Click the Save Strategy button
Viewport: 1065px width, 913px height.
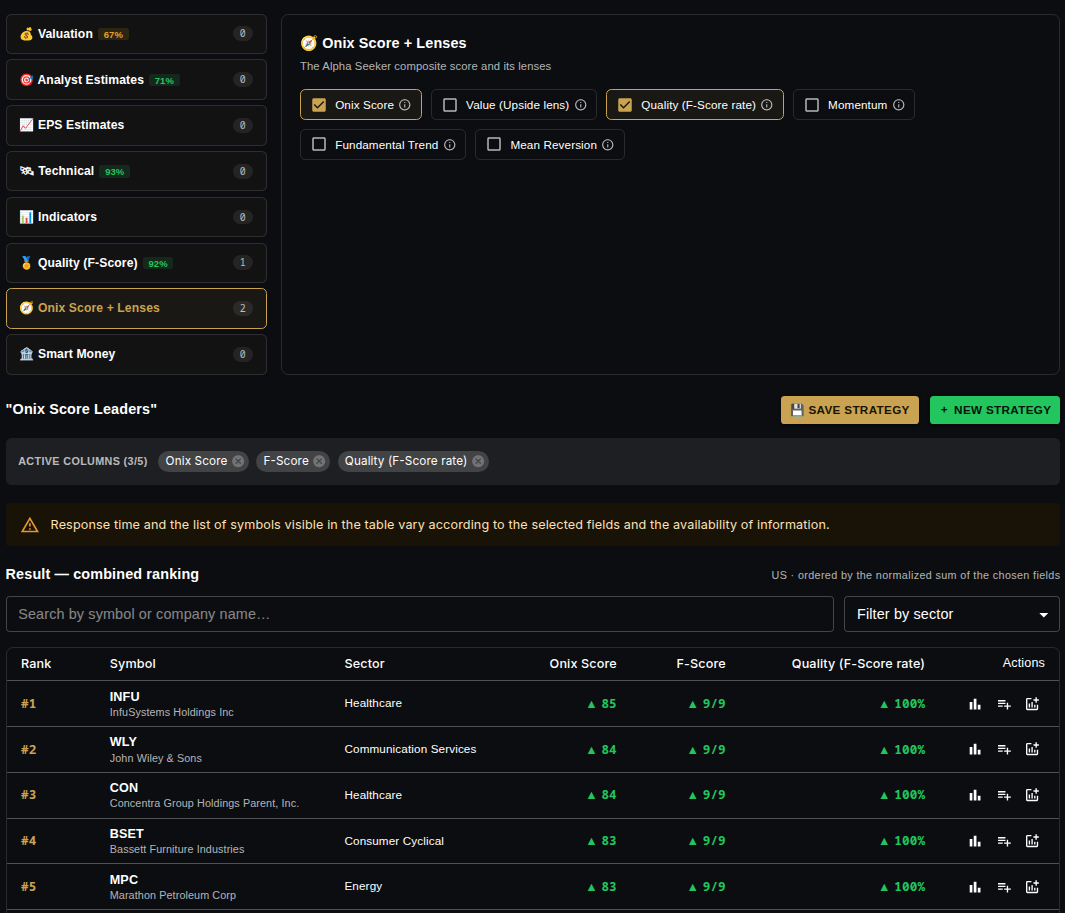[x=850, y=410]
